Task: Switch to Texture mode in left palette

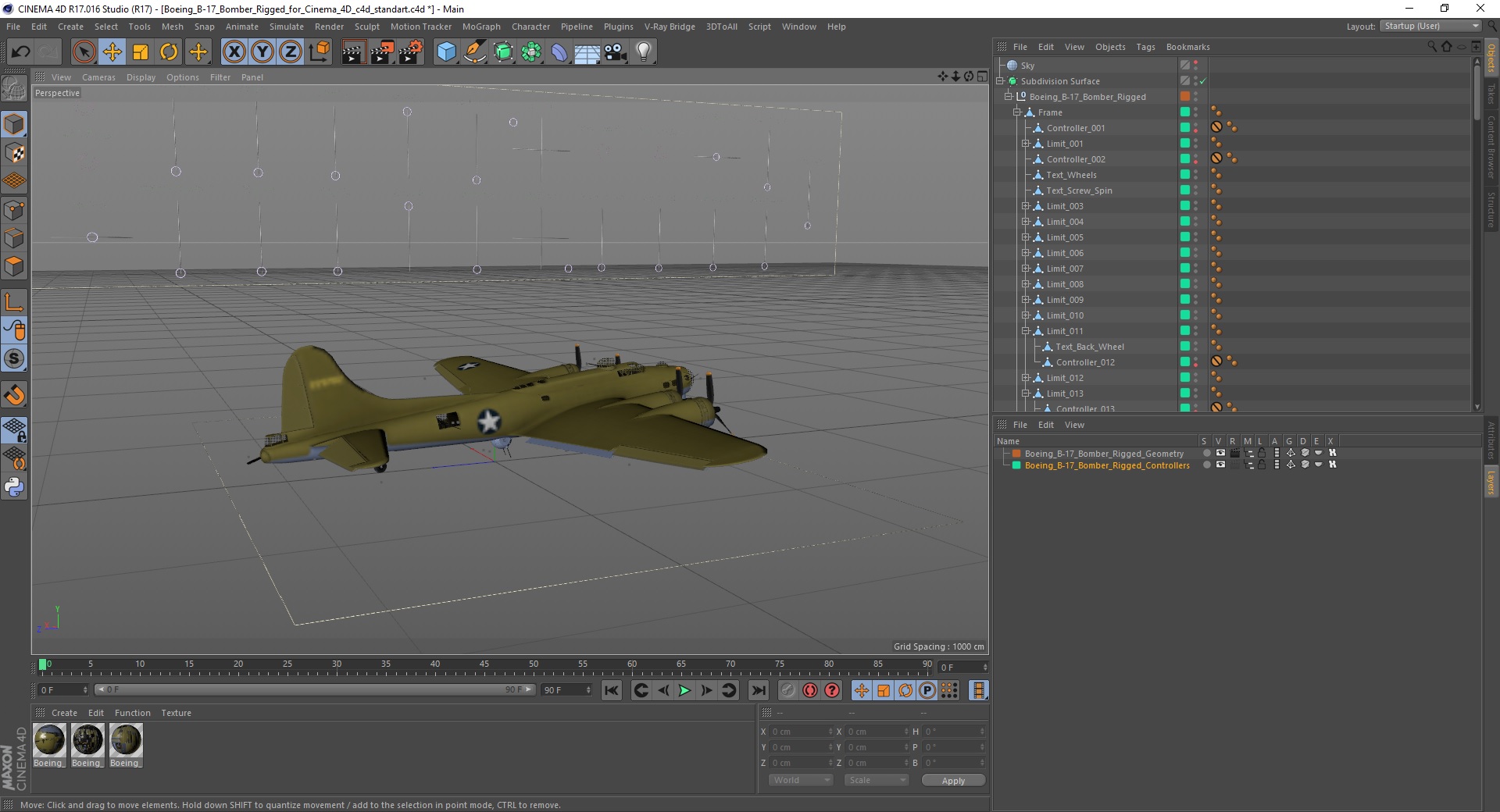Action: click(14, 153)
